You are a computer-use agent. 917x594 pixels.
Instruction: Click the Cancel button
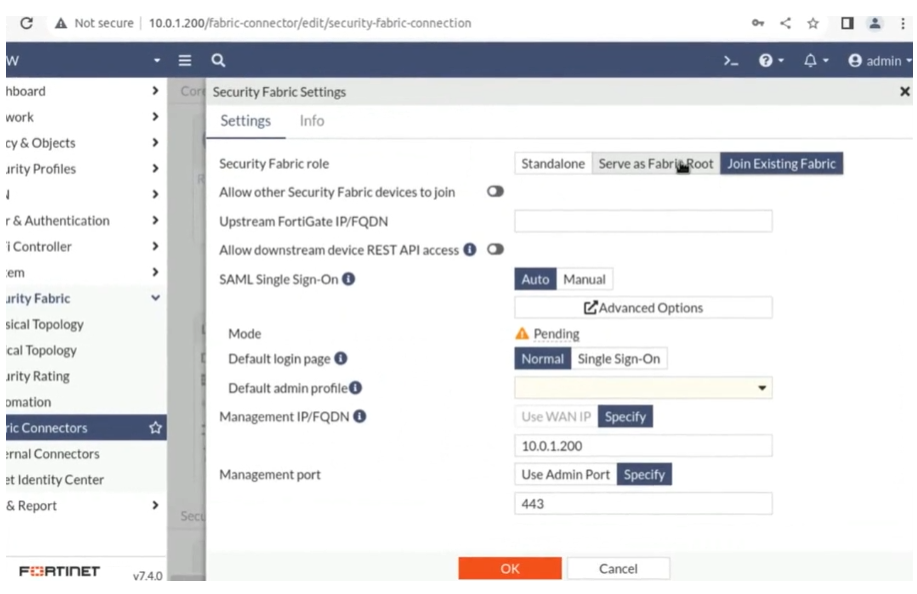[618, 568]
